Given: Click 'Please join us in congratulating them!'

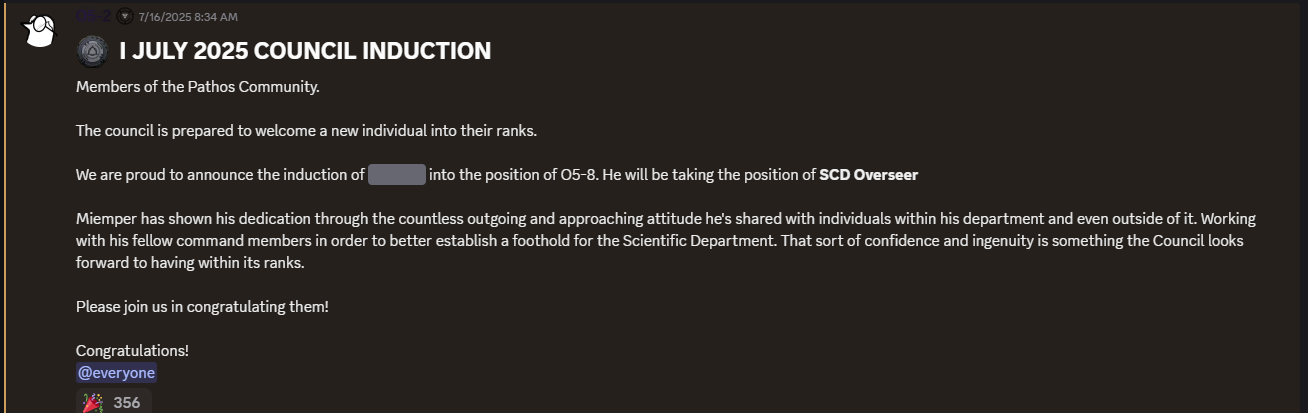Looking at the screenshot, I should pos(202,307).
